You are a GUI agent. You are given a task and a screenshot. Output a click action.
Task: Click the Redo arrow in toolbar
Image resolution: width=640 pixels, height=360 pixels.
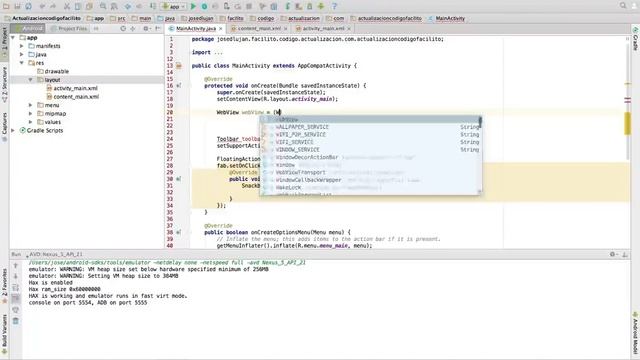pyautogui.click(x=53, y=6)
